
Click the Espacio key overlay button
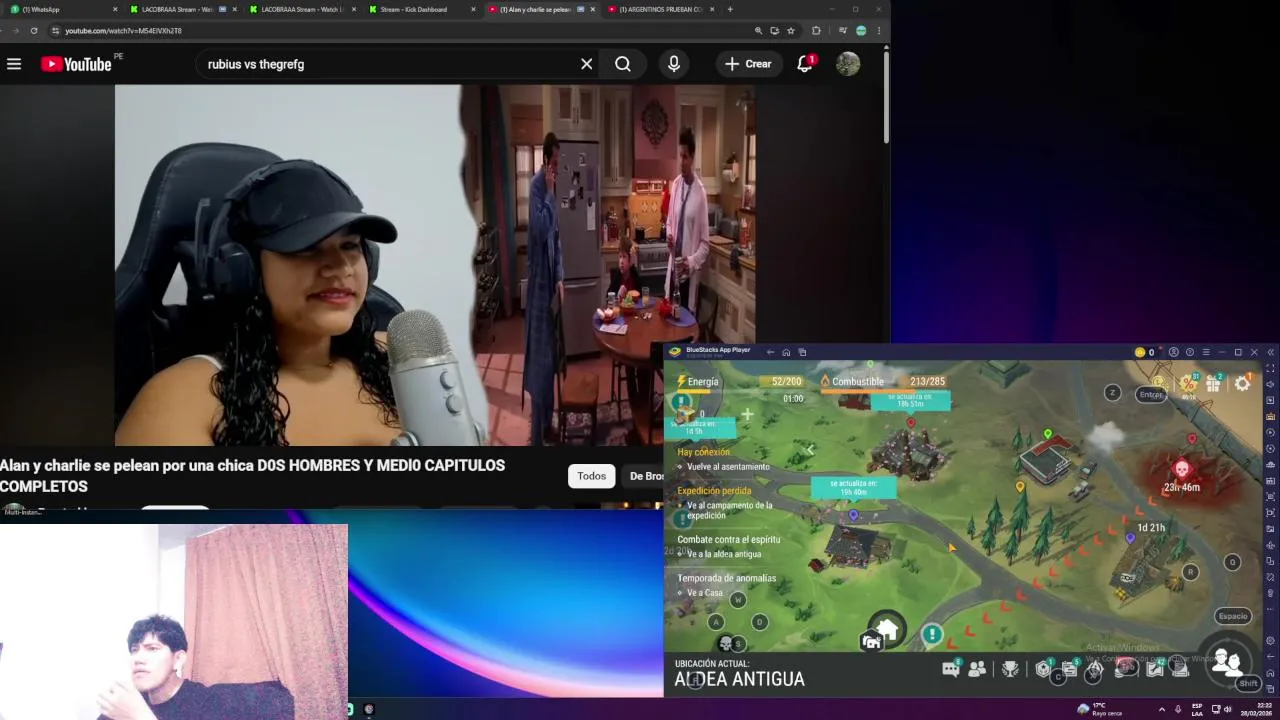pyautogui.click(x=1232, y=616)
